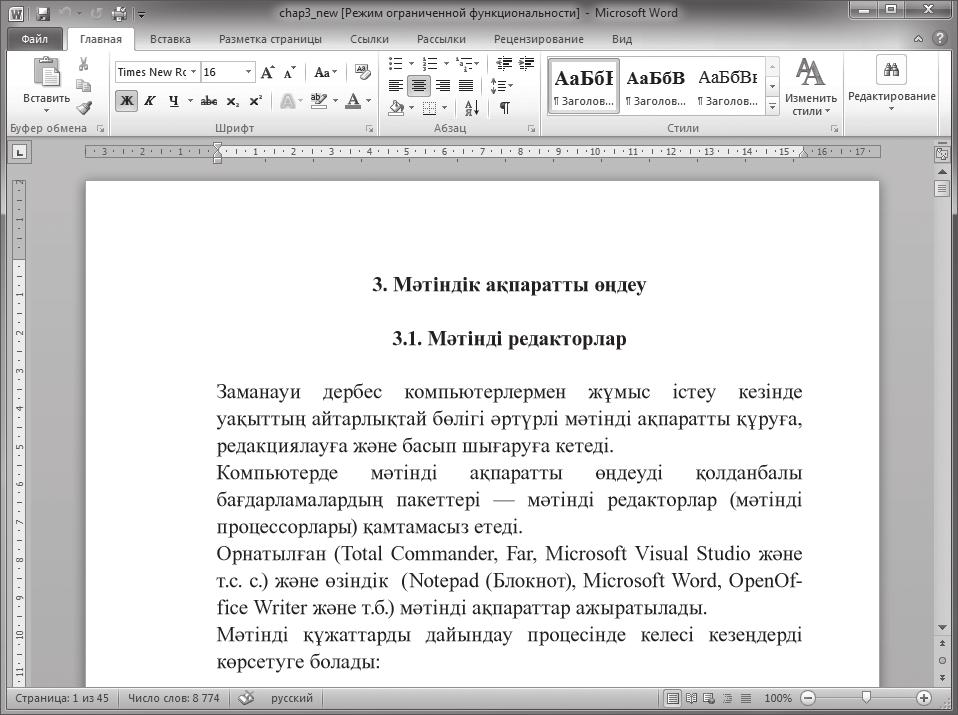Click the tab selector L button
This screenshot has width=958, height=715.
click(x=19, y=152)
